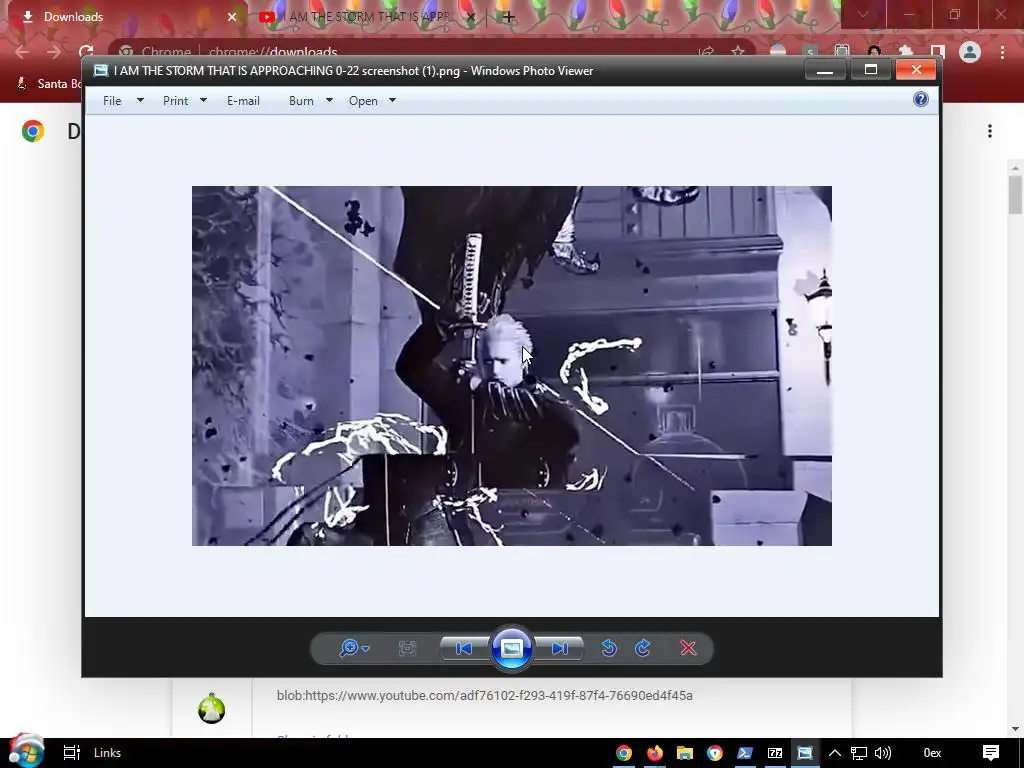Expand the File menu dropdown arrow
The width and height of the screenshot is (1024, 768).
pyautogui.click(x=140, y=101)
